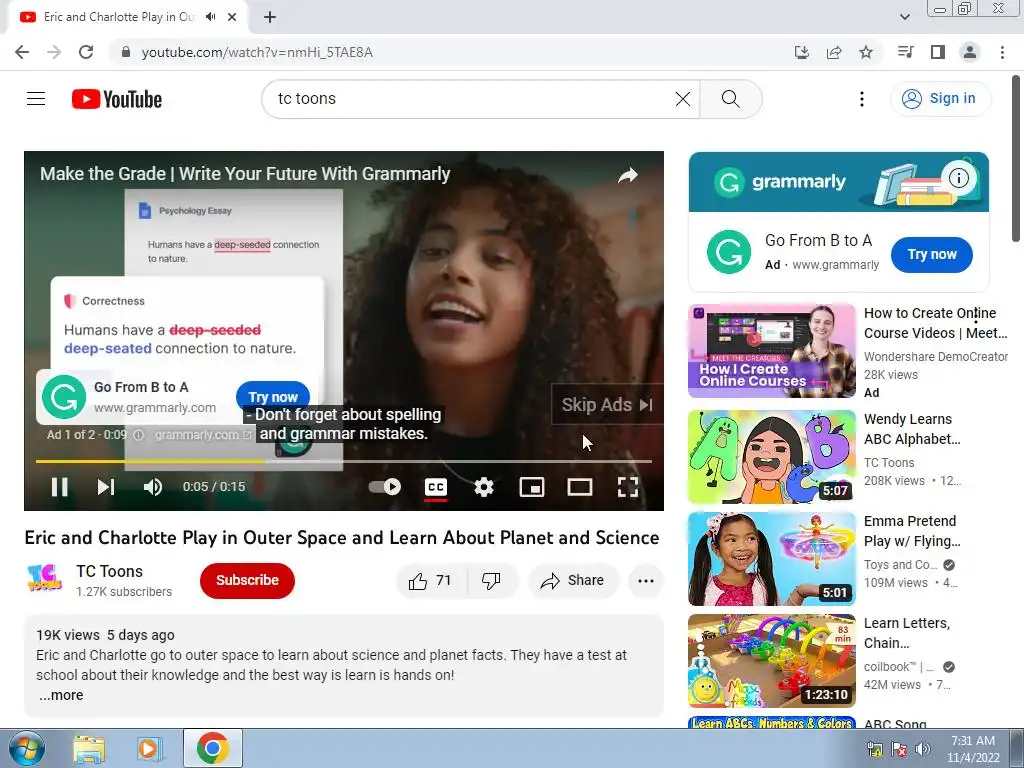Click the share arrow on video overlay

coord(628,175)
